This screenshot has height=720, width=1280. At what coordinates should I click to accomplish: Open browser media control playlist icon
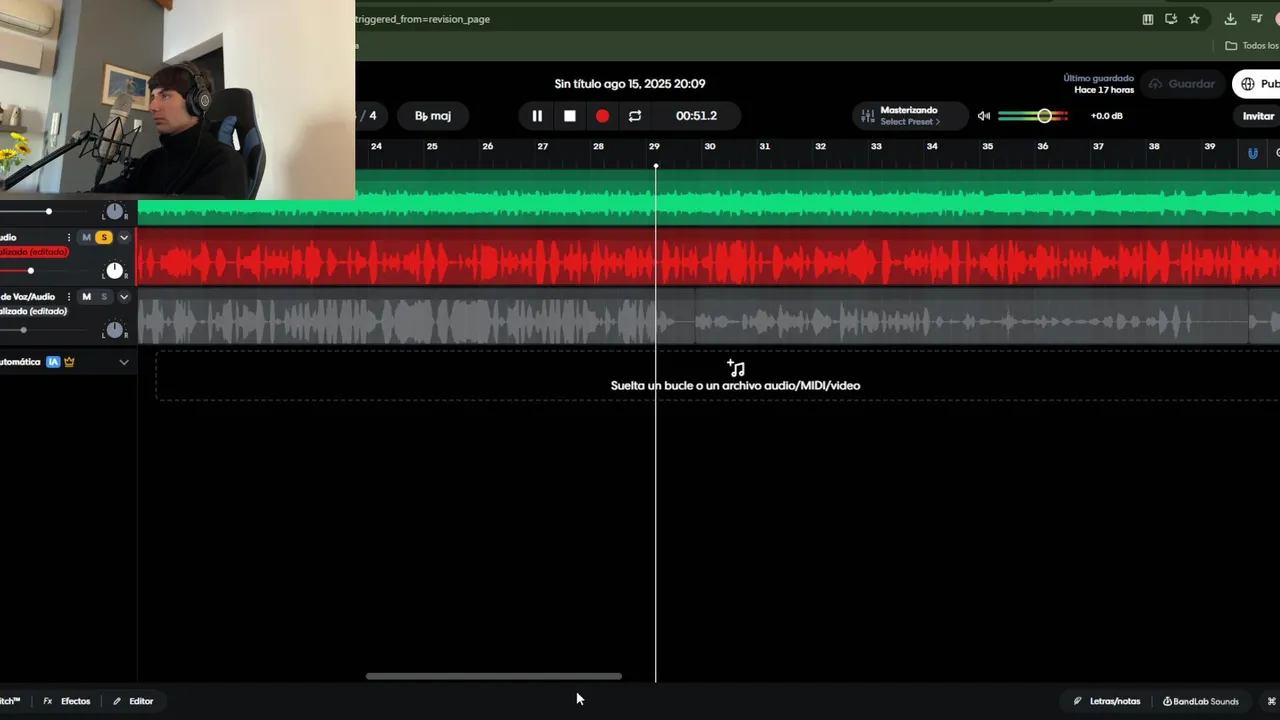click(1257, 19)
